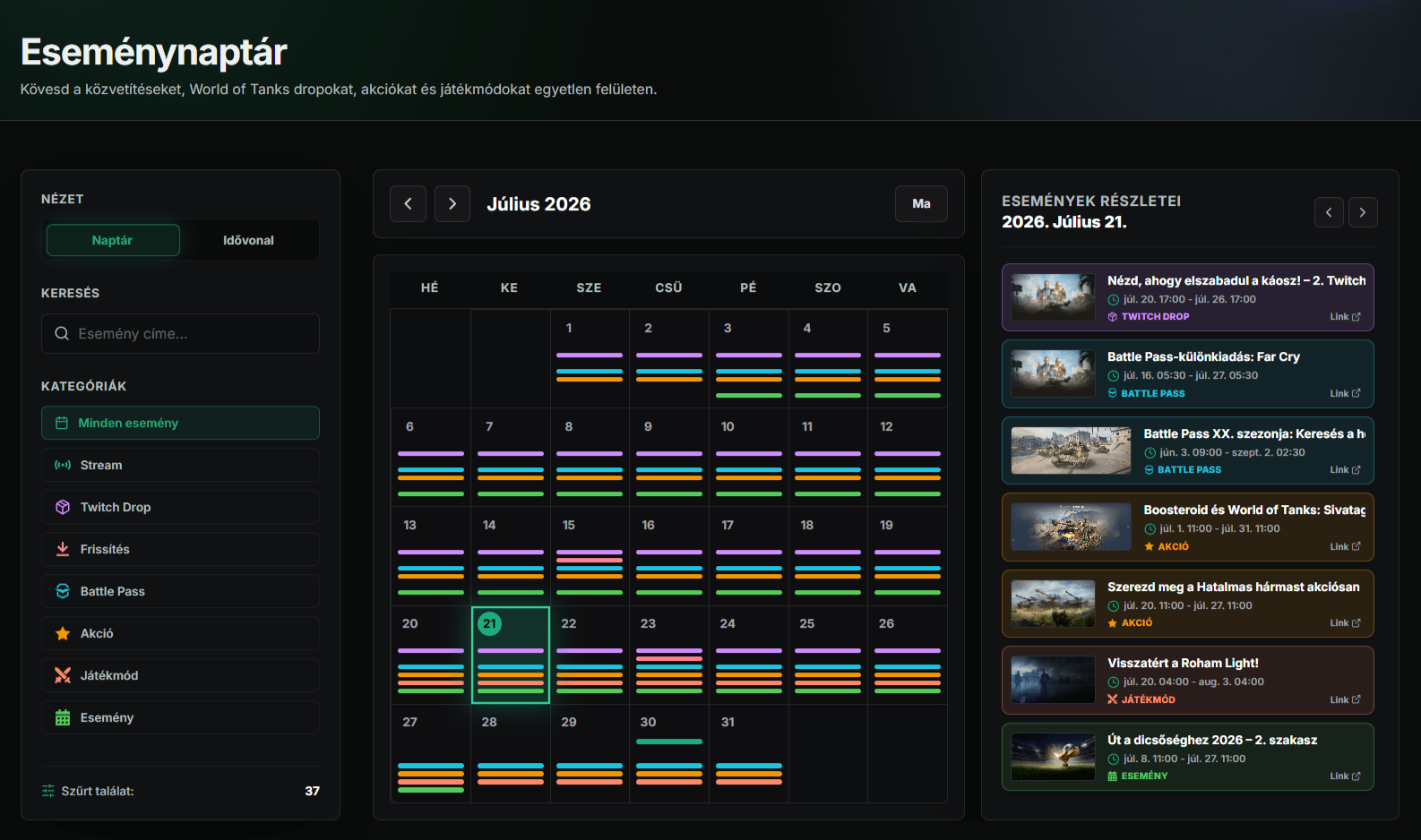The width and height of the screenshot is (1421, 840).
Task: Click the Visszatért a Roham Light! title
Action: click(x=1183, y=663)
